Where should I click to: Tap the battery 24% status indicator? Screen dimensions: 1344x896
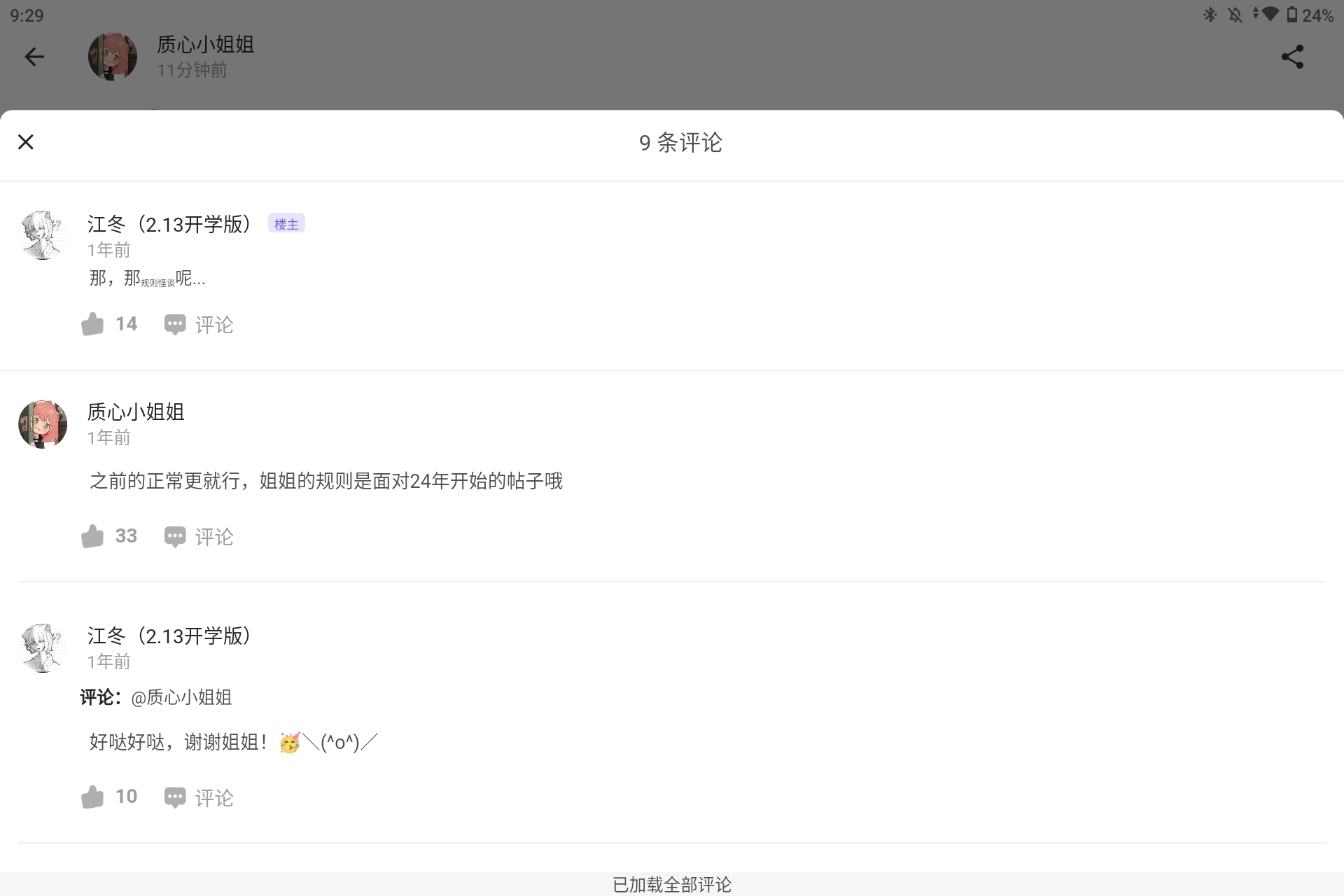tap(1310, 15)
